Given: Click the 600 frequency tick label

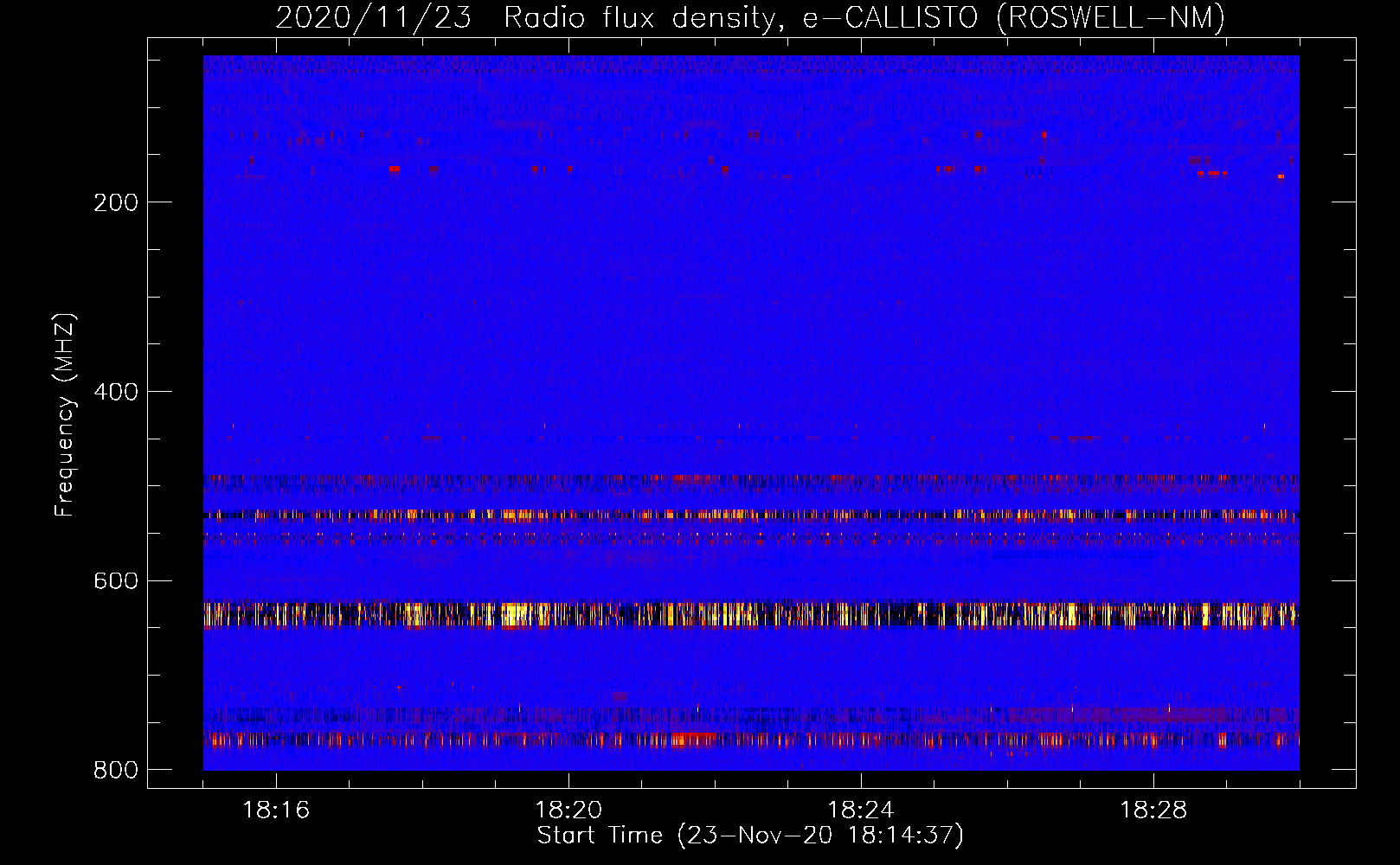Looking at the screenshot, I should (116, 580).
